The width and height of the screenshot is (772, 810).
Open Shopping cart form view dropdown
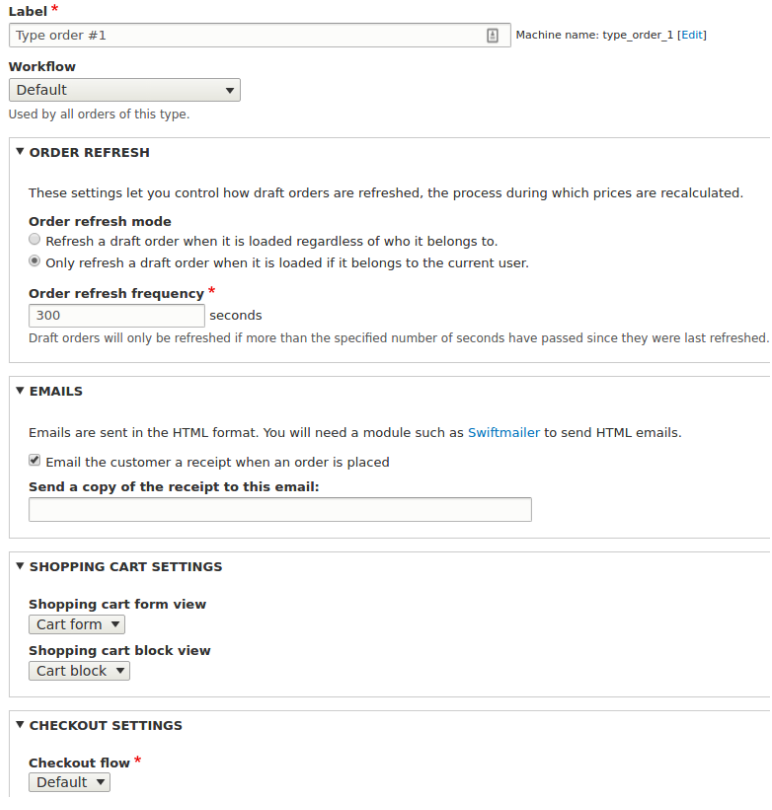point(77,624)
